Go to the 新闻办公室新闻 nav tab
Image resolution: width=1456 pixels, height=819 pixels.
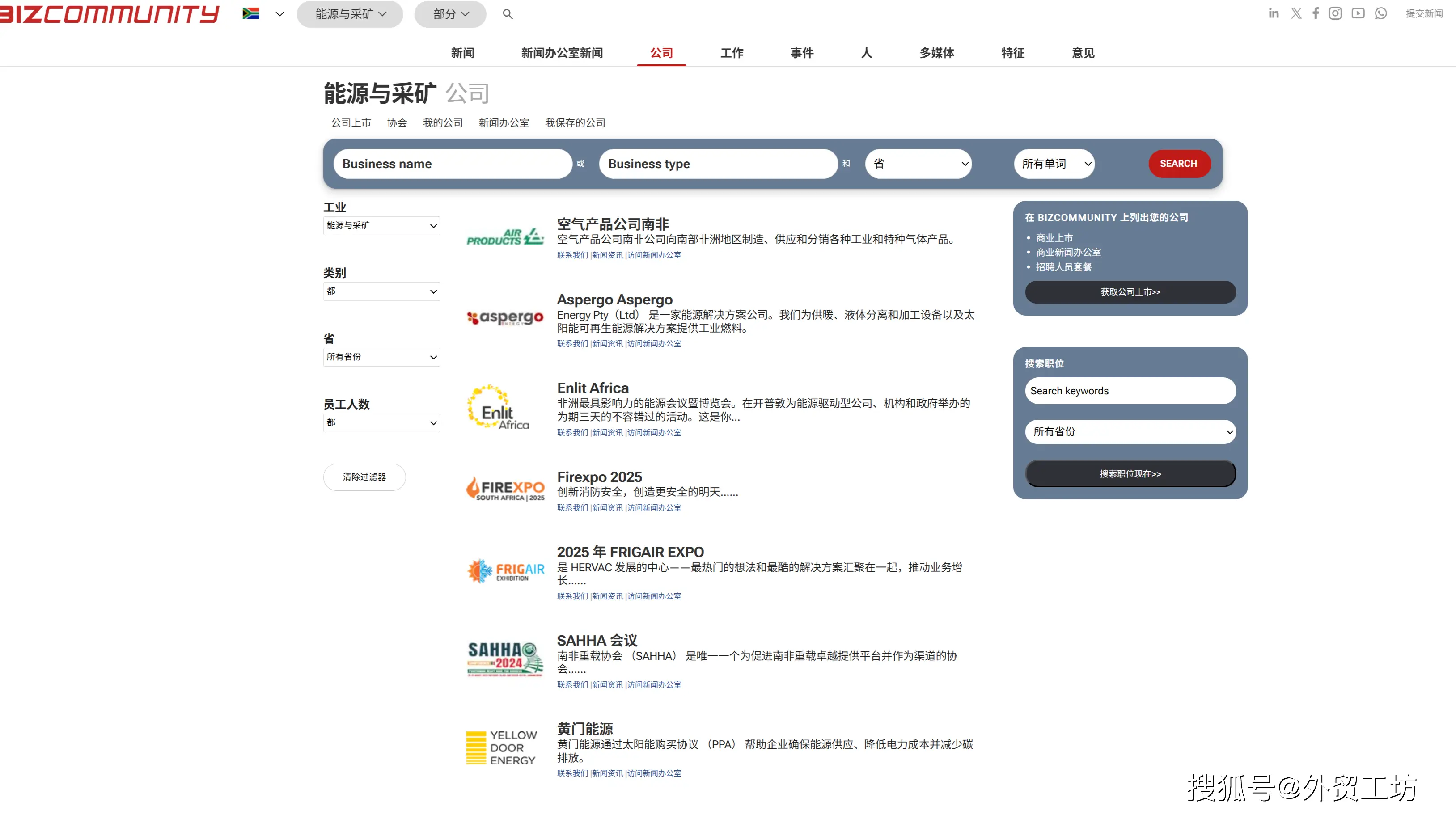point(562,53)
